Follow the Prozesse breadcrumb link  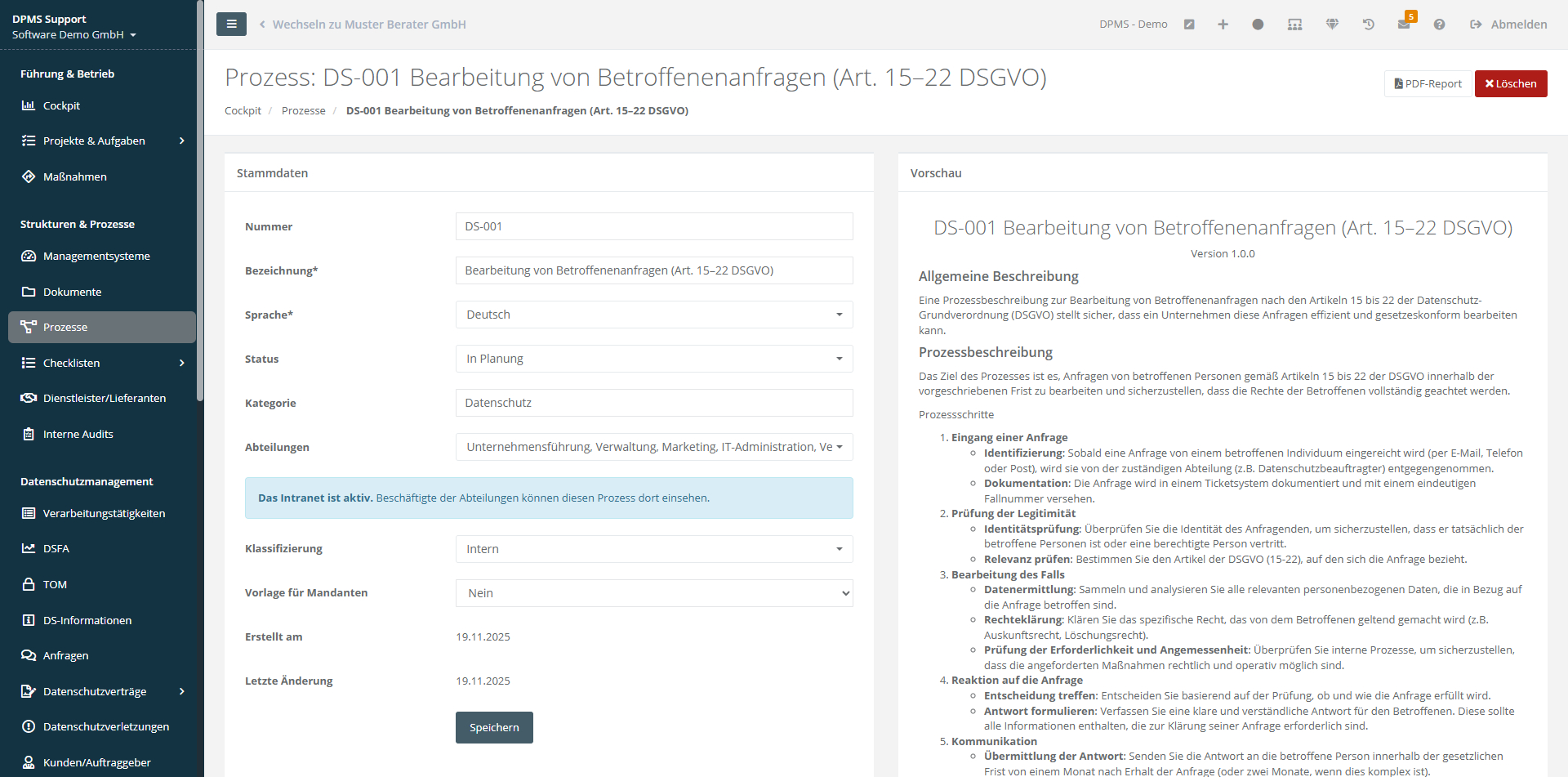(303, 110)
